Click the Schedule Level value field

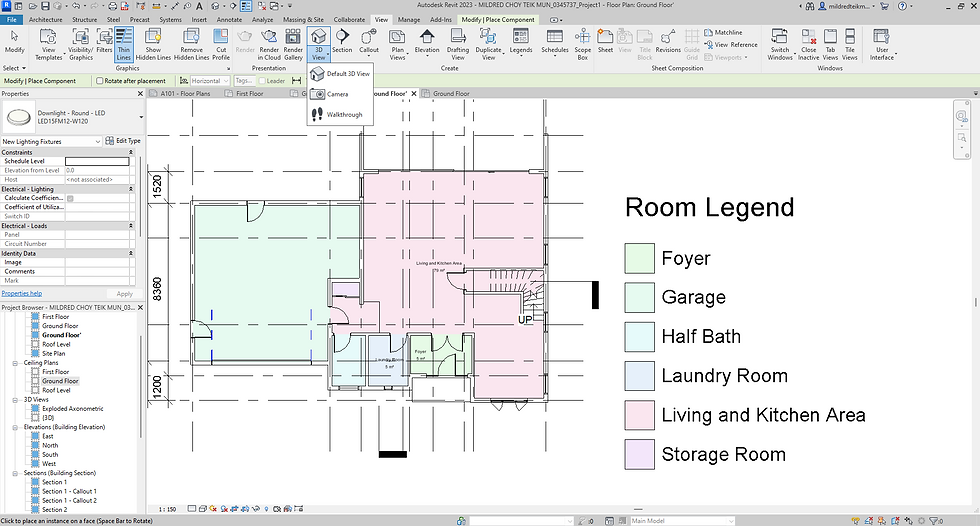(x=98, y=161)
